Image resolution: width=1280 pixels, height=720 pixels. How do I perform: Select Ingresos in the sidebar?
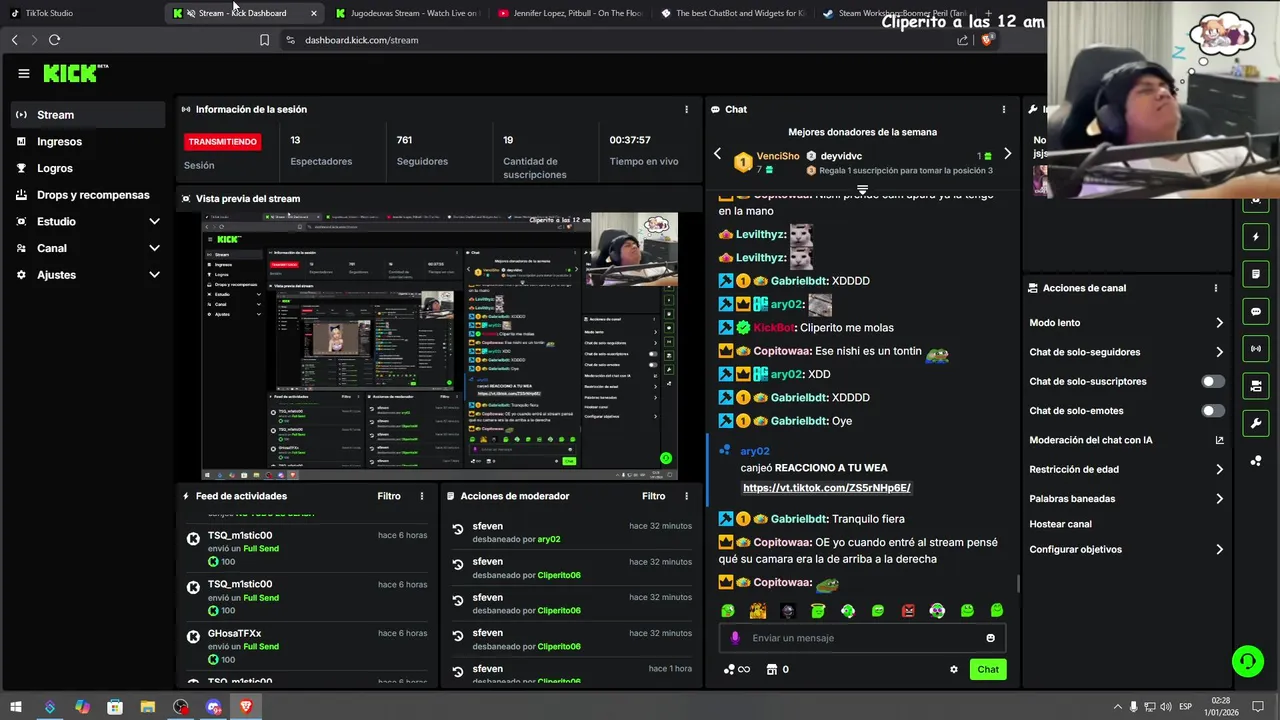pyautogui.click(x=88, y=141)
